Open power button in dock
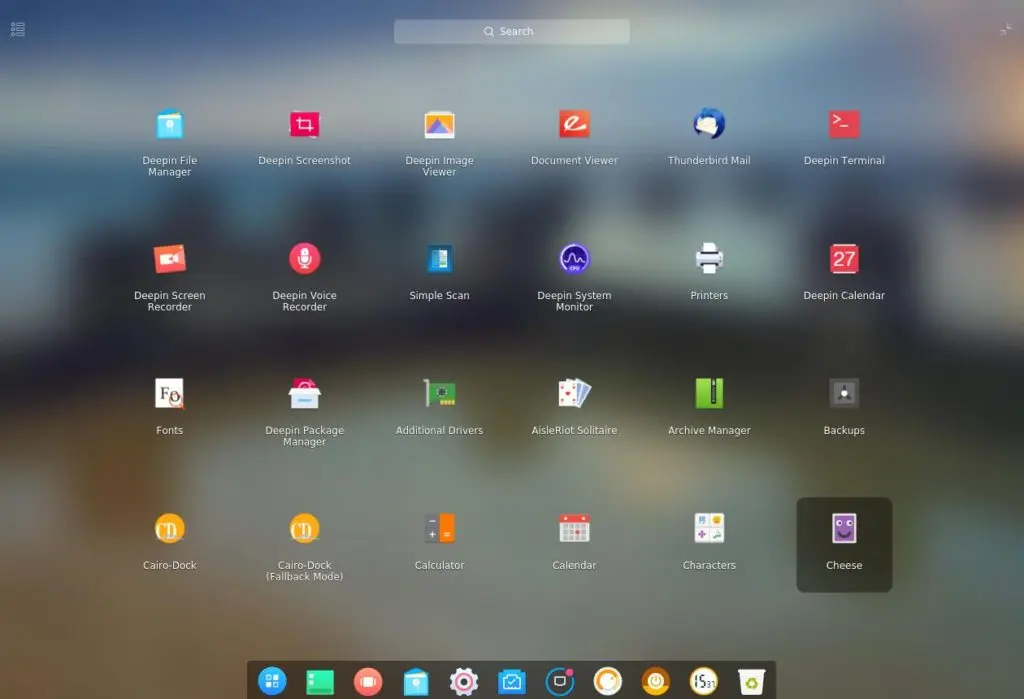 [x=656, y=681]
